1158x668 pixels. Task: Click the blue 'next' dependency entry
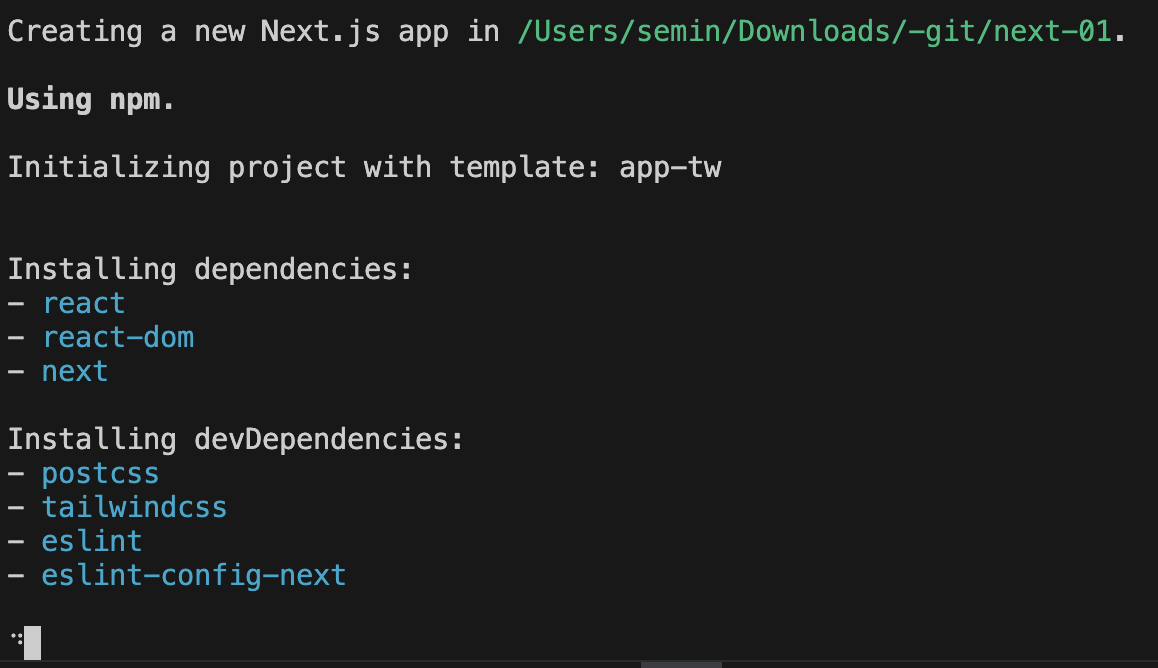click(75, 371)
